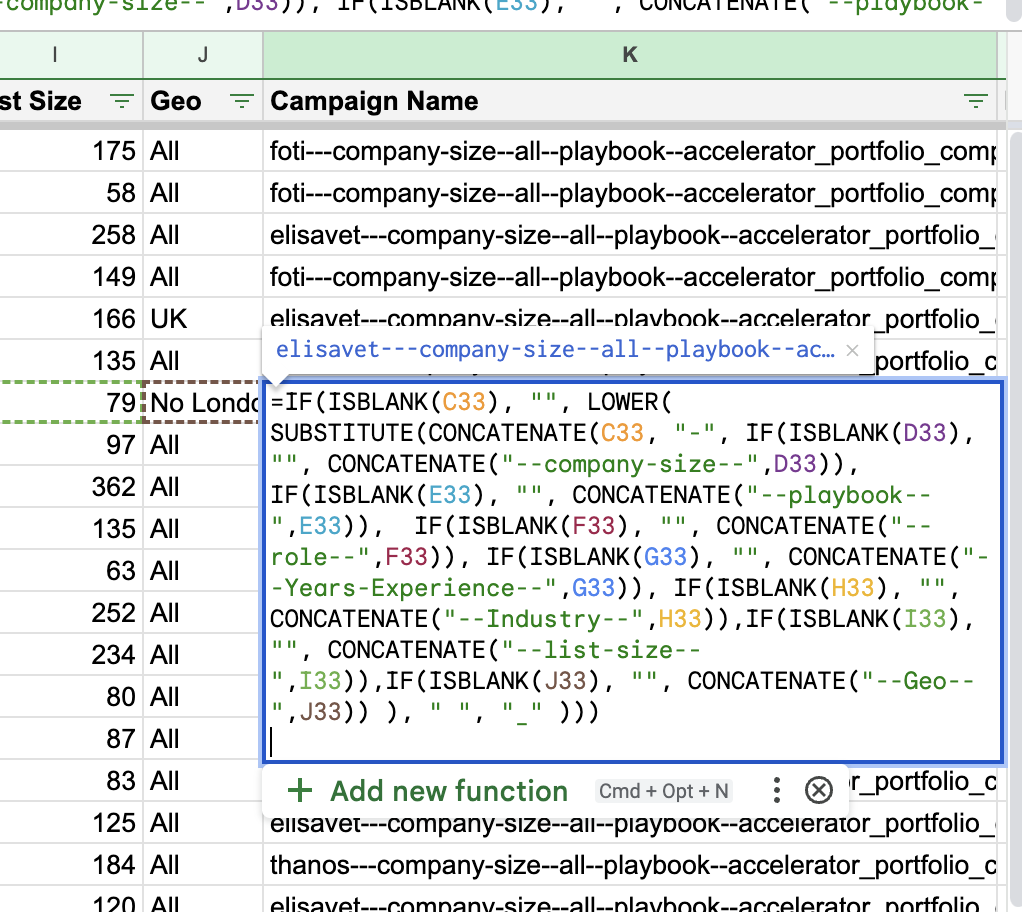Select the 'All' Geo cell beside 87
The width and height of the screenshot is (1022, 912).
coord(203,739)
